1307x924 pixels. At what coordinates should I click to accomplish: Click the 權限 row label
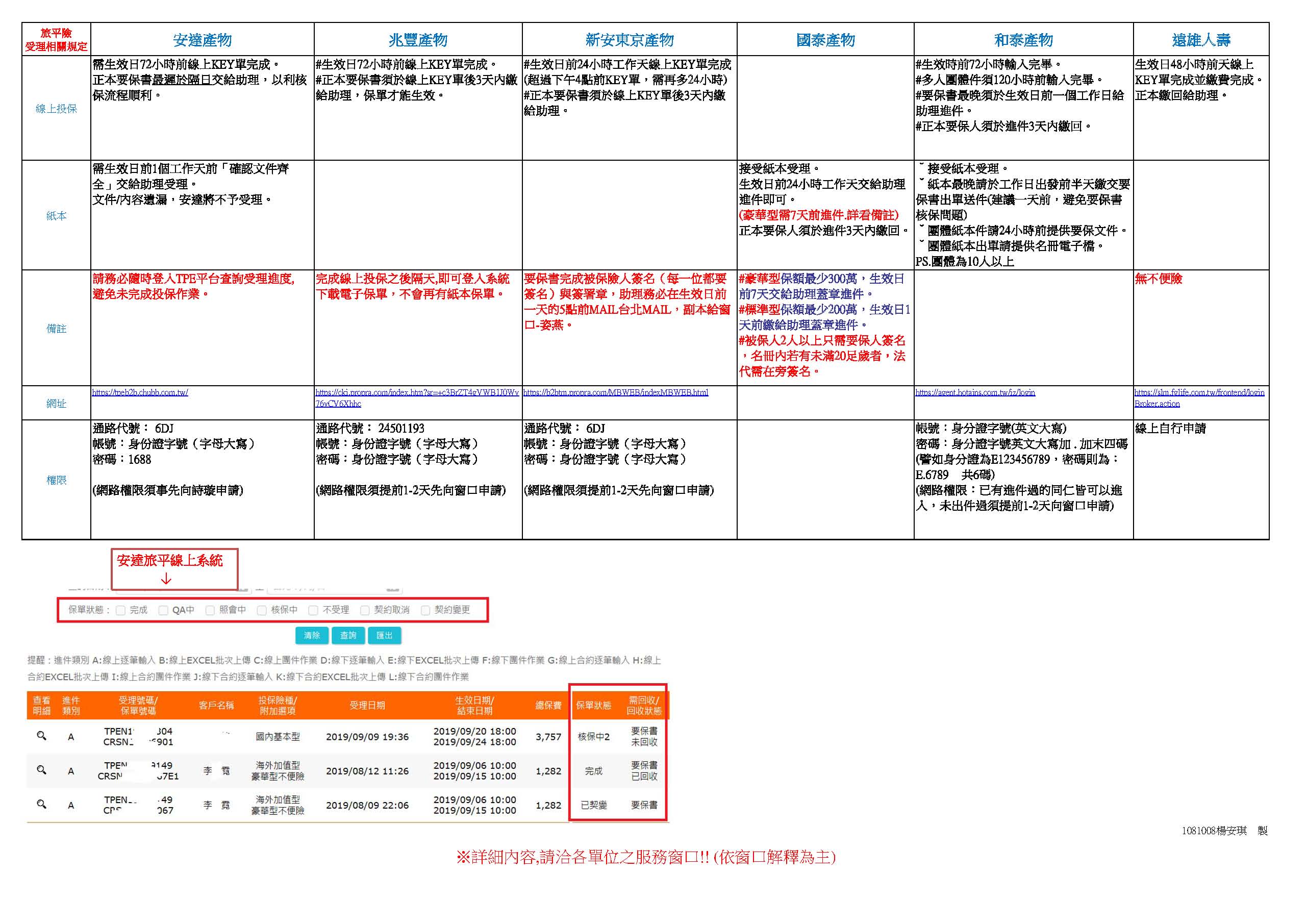click(x=56, y=480)
